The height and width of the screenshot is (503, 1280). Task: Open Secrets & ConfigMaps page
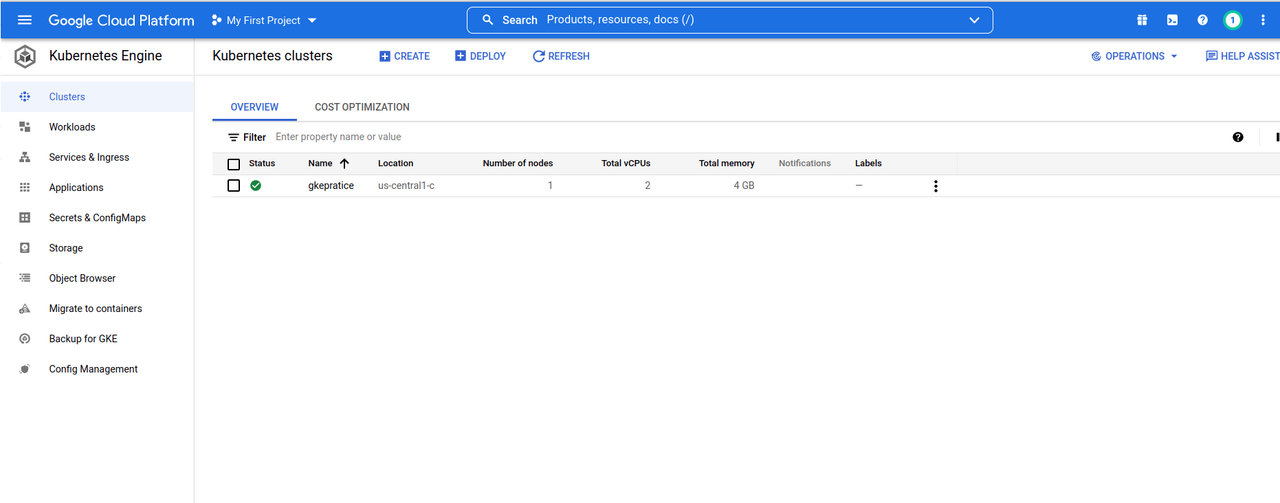tap(97, 217)
